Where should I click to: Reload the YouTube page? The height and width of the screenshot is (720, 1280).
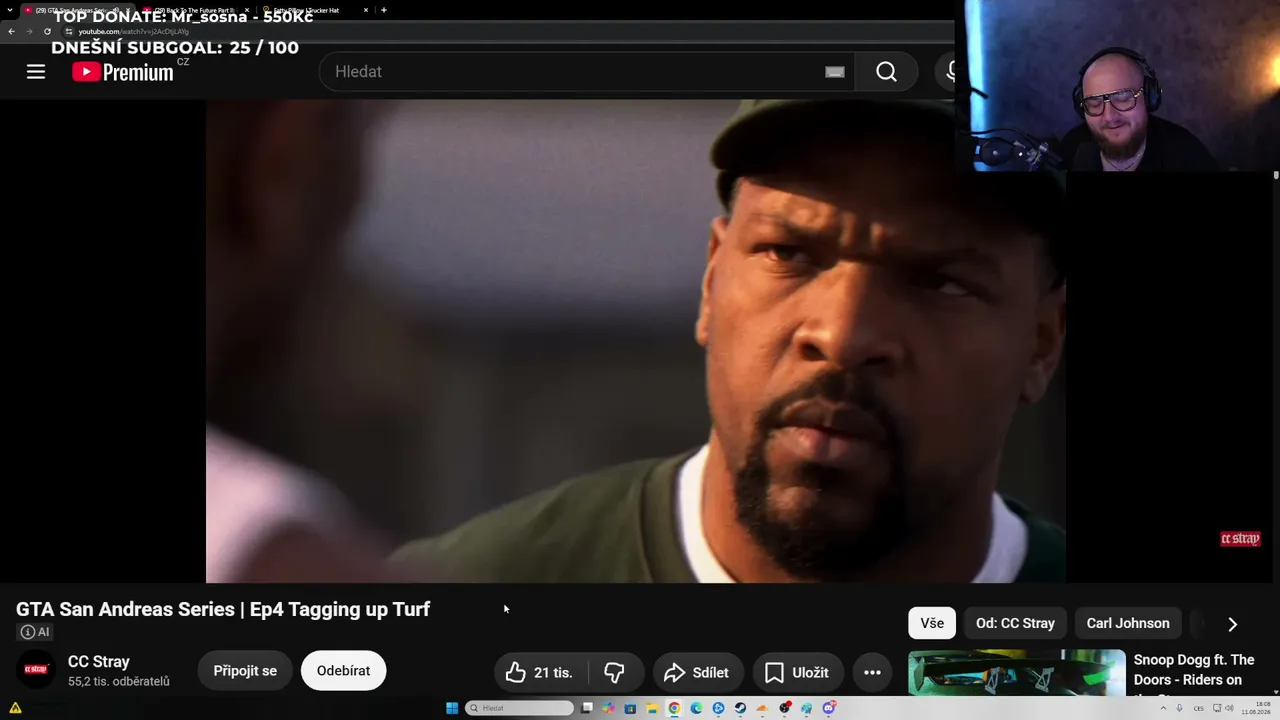(x=47, y=31)
